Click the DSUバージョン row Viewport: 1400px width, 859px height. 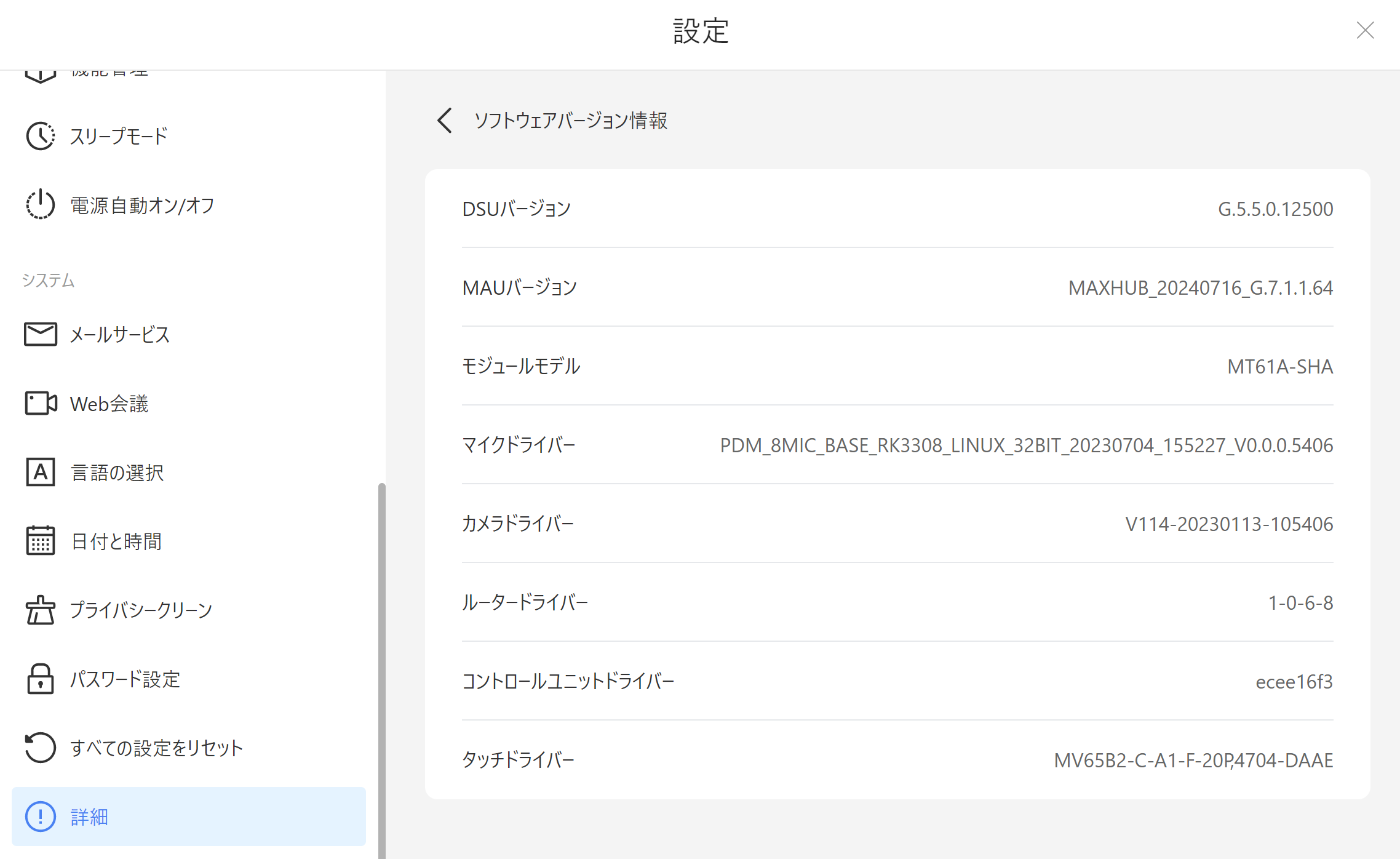[x=897, y=209]
